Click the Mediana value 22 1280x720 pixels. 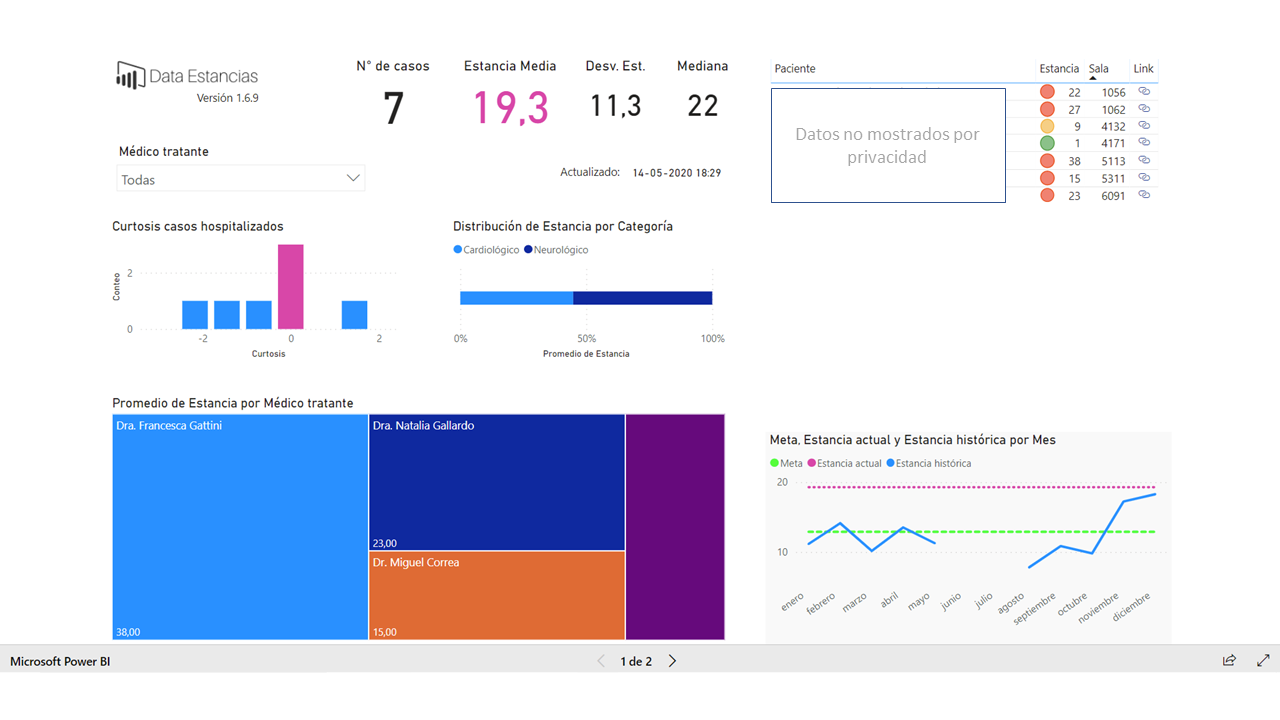[703, 105]
